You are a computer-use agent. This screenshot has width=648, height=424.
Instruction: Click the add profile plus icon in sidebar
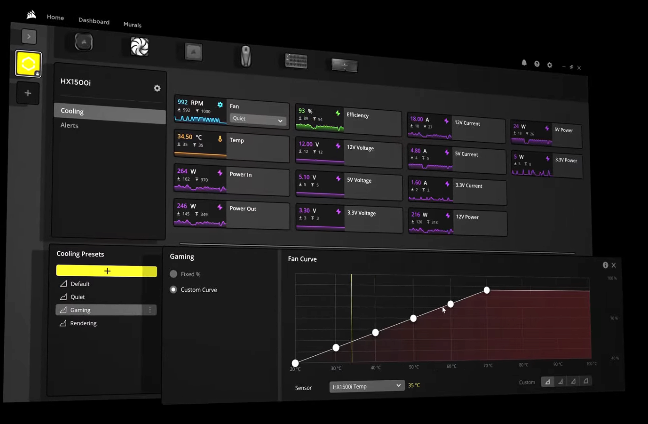28,93
